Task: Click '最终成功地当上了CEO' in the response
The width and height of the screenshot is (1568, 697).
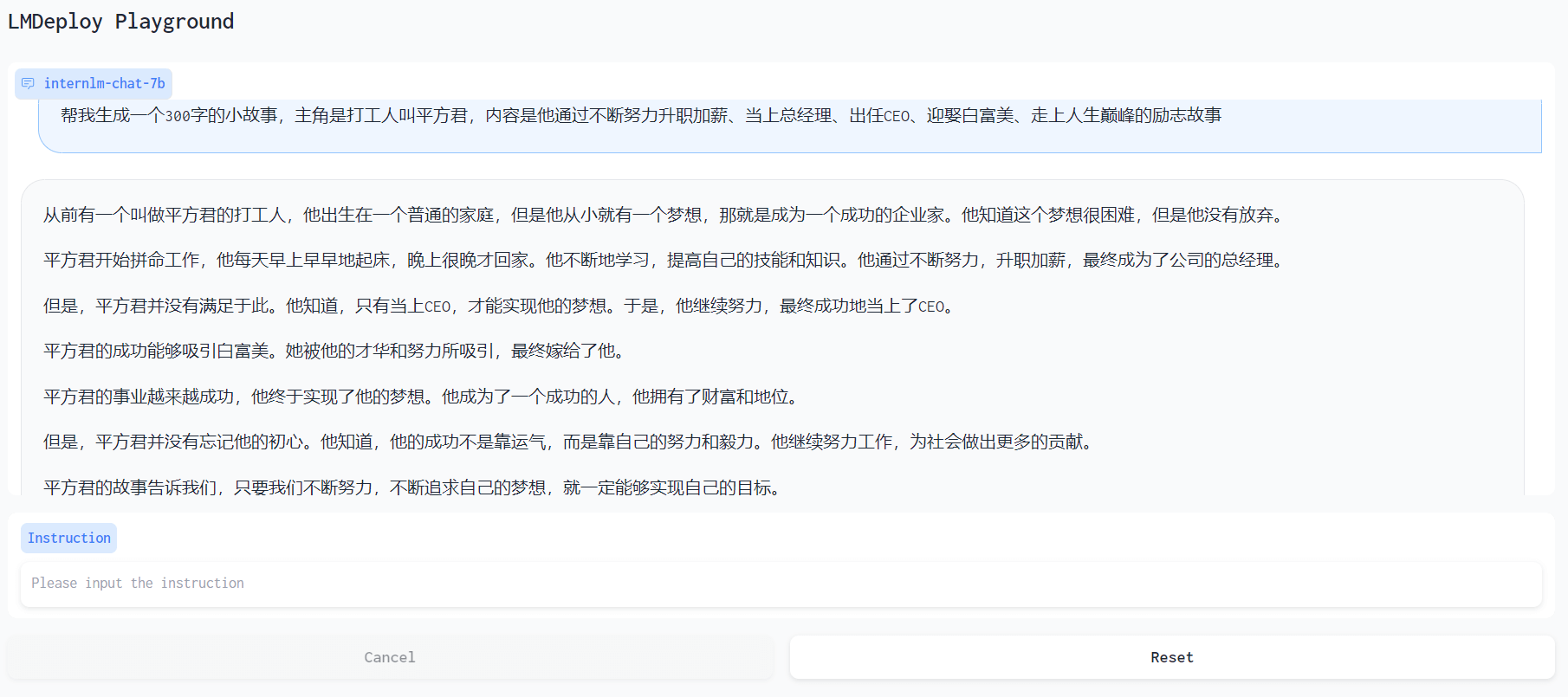Action: click(862, 306)
